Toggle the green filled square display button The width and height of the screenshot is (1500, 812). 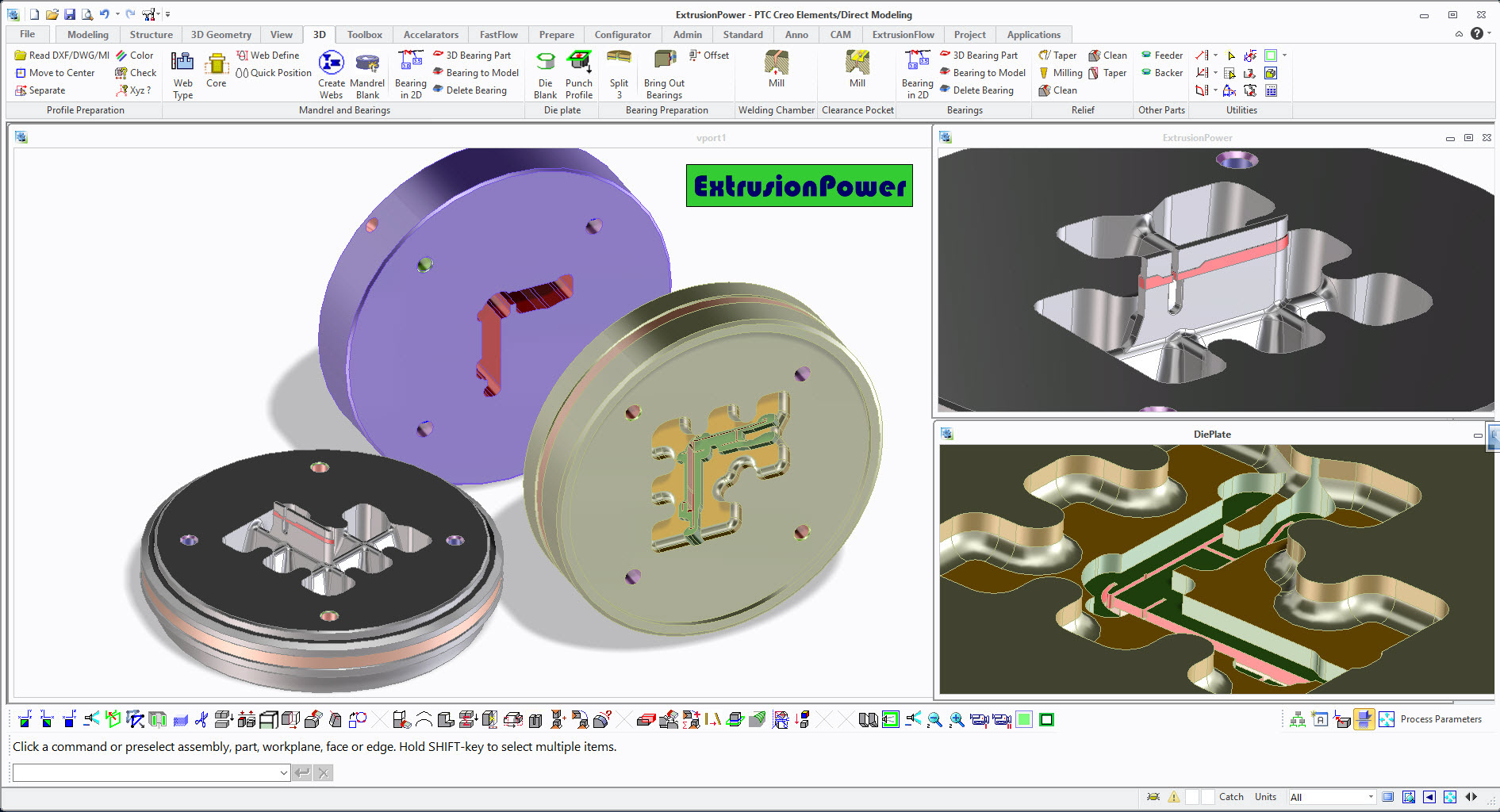pyautogui.click(x=1024, y=719)
